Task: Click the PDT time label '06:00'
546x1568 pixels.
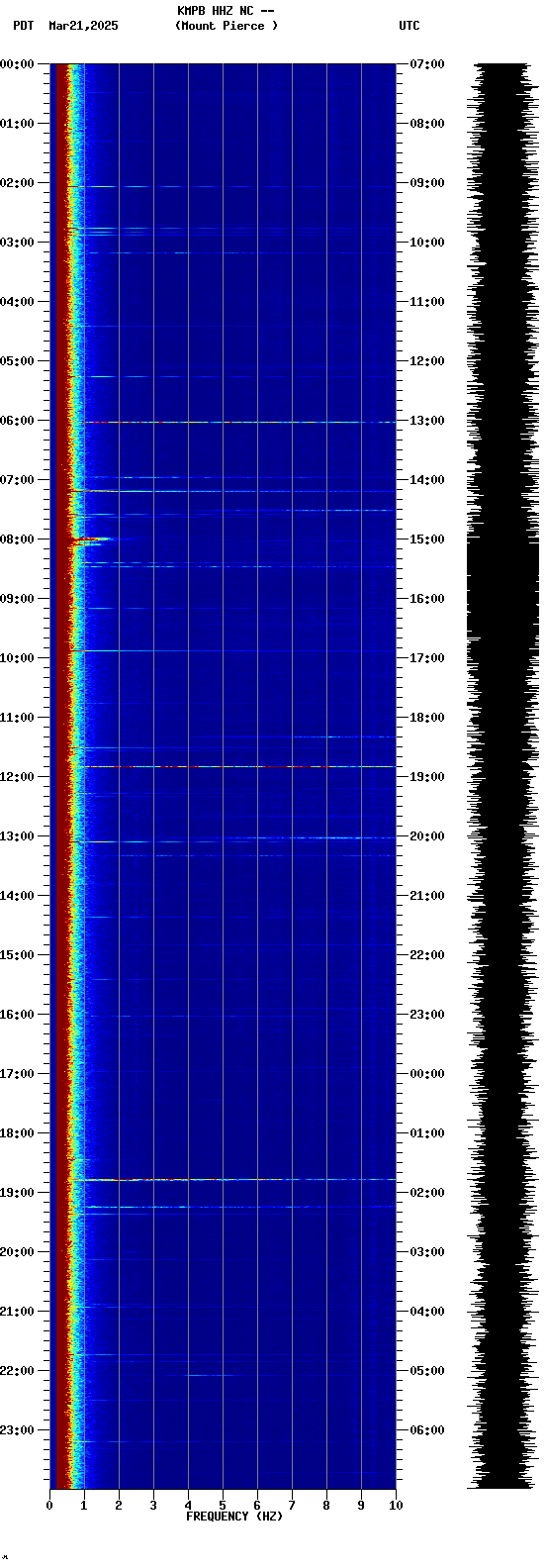Action: tap(17, 421)
